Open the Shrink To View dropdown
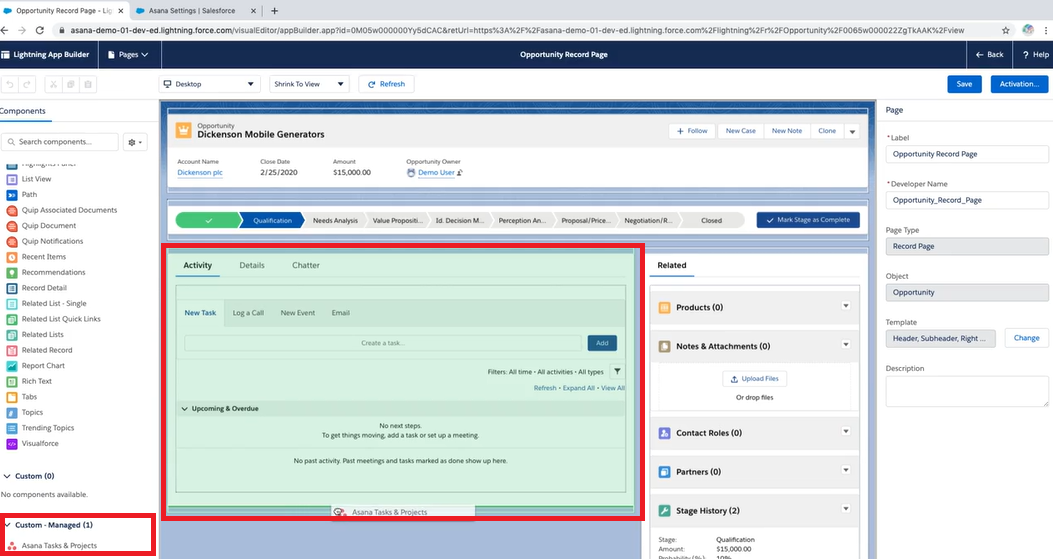The height and width of the screenshot is (559, 1053). (x=309, y=84)
